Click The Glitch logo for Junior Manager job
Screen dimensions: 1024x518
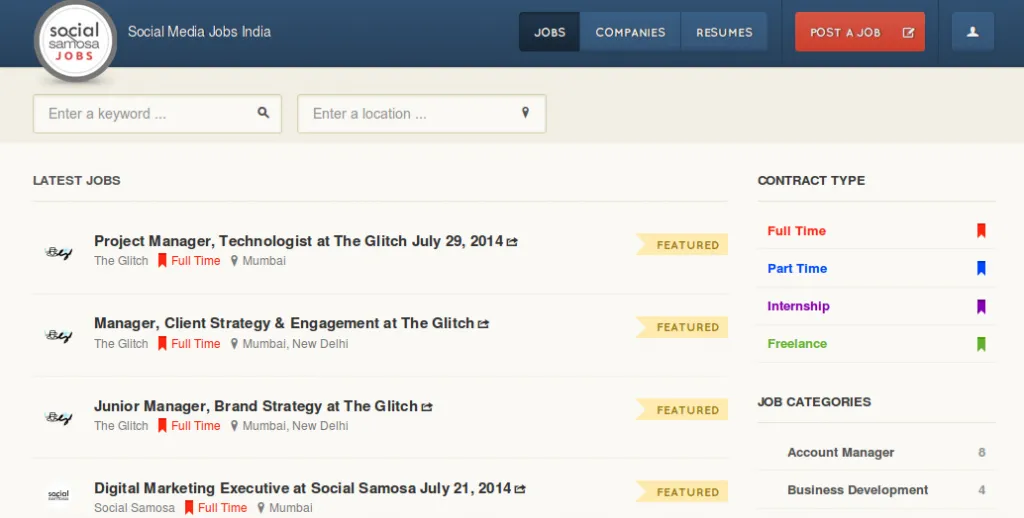point(58,417)
